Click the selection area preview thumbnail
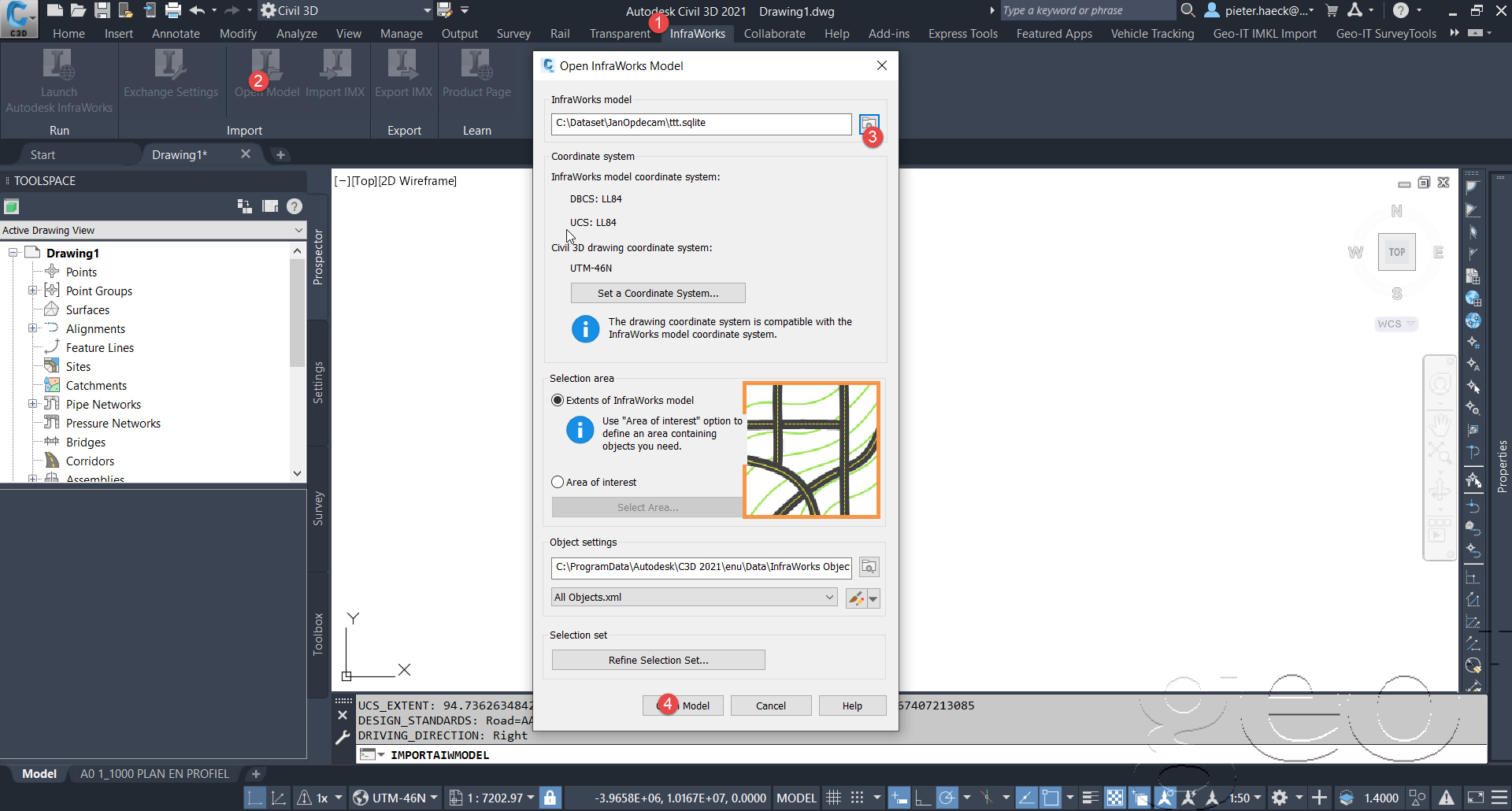Viewport: 1512px width, 811px height. tap(811, 450)
